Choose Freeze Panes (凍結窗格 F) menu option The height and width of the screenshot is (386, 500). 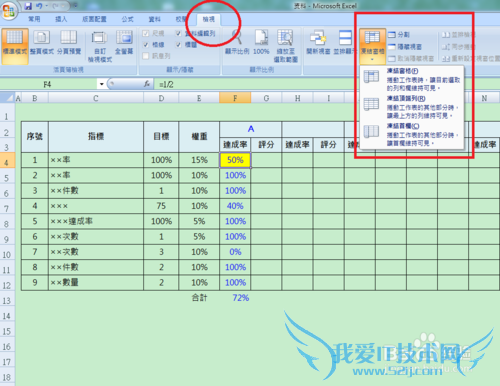(412, 79)
